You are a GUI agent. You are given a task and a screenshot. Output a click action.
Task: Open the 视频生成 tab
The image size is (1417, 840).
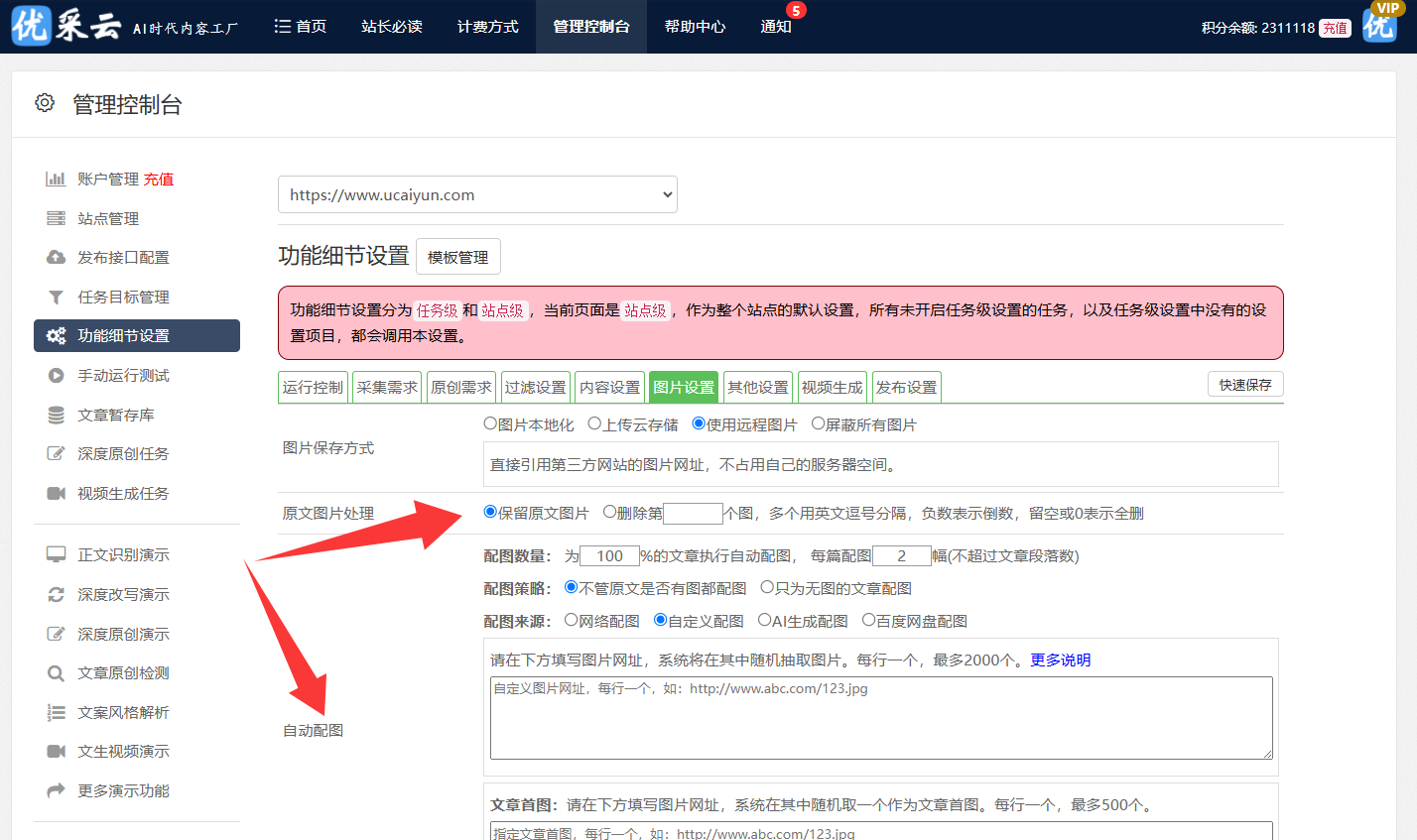[832, 388]
